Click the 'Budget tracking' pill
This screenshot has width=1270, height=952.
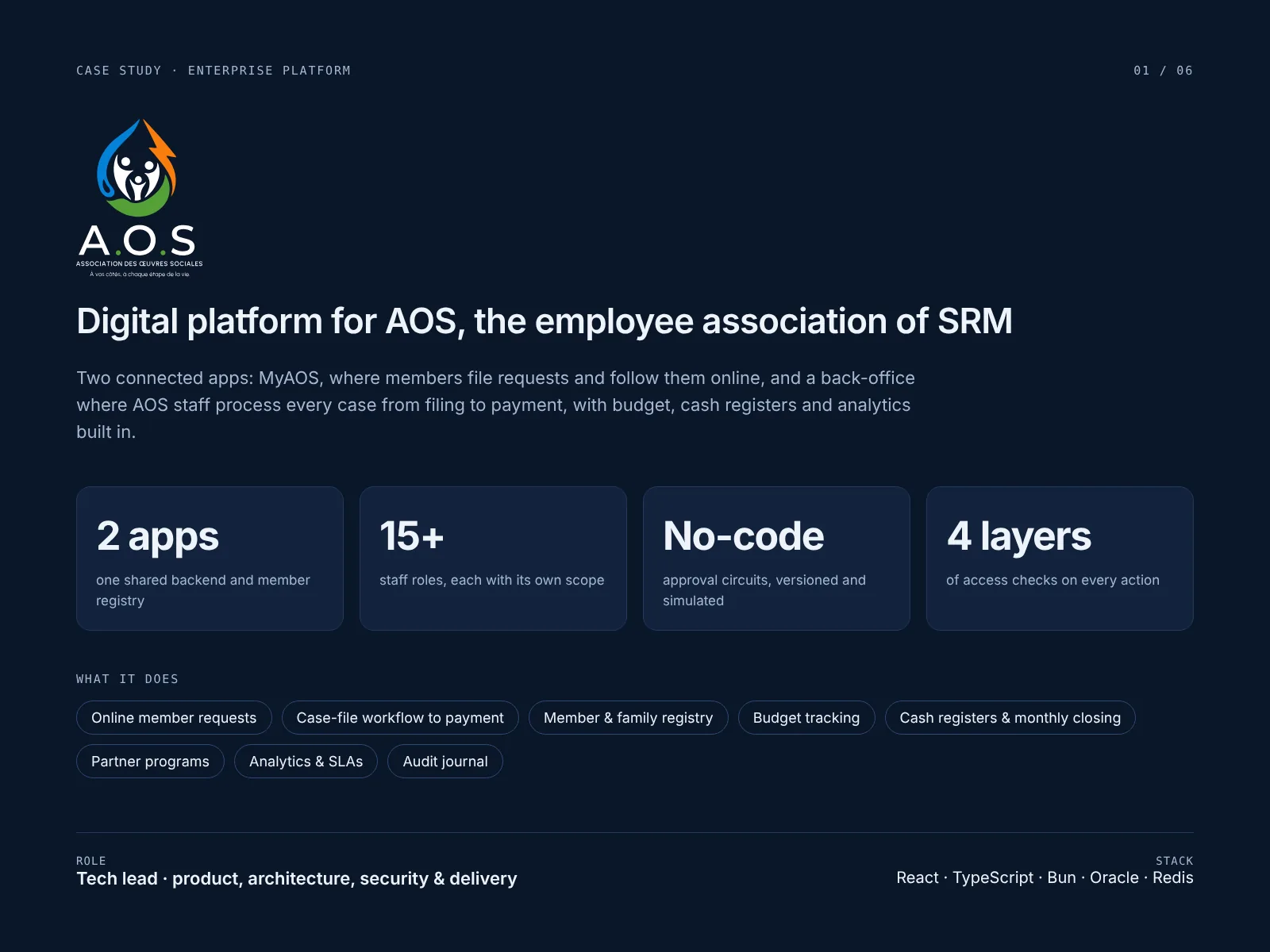click(x=806, y=718)
